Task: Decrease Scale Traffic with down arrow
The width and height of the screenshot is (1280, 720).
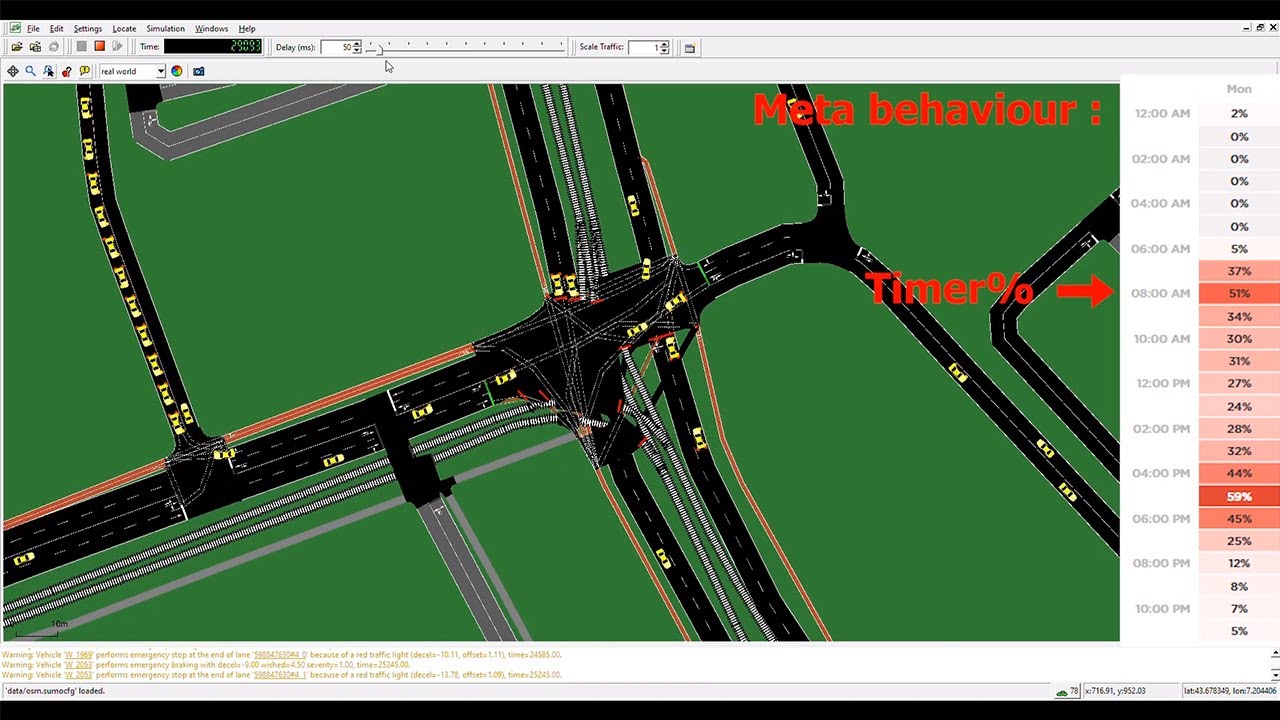Action: click(x=665, y=50)
